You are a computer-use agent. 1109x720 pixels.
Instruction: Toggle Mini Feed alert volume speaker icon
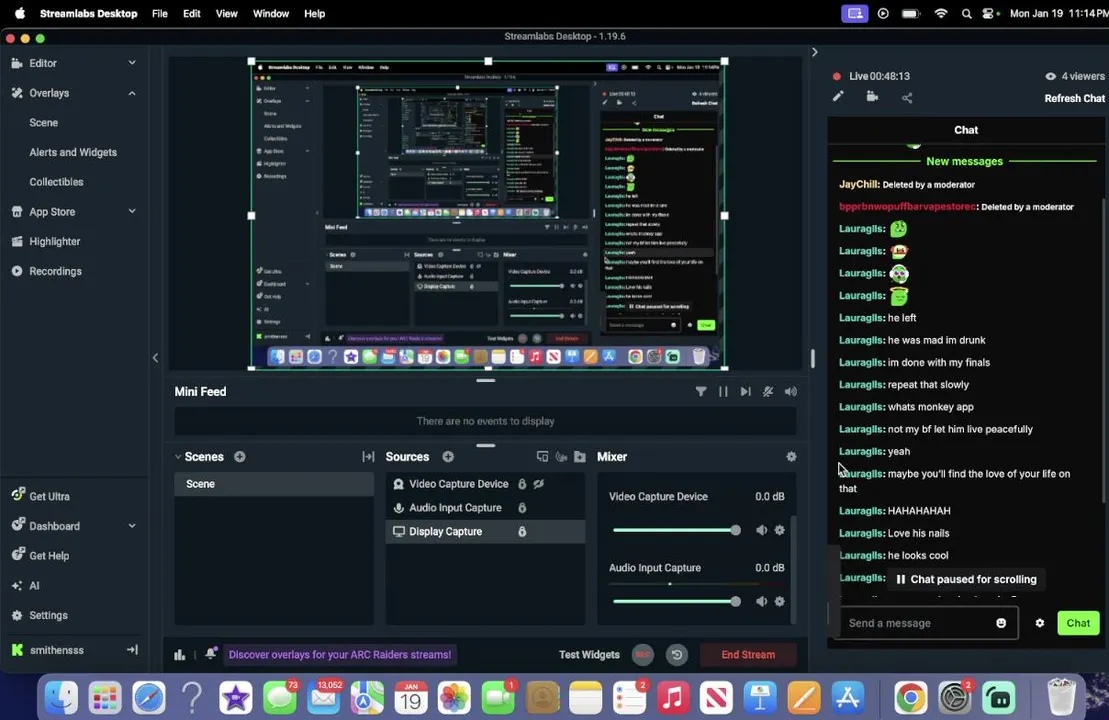[790, 391]
